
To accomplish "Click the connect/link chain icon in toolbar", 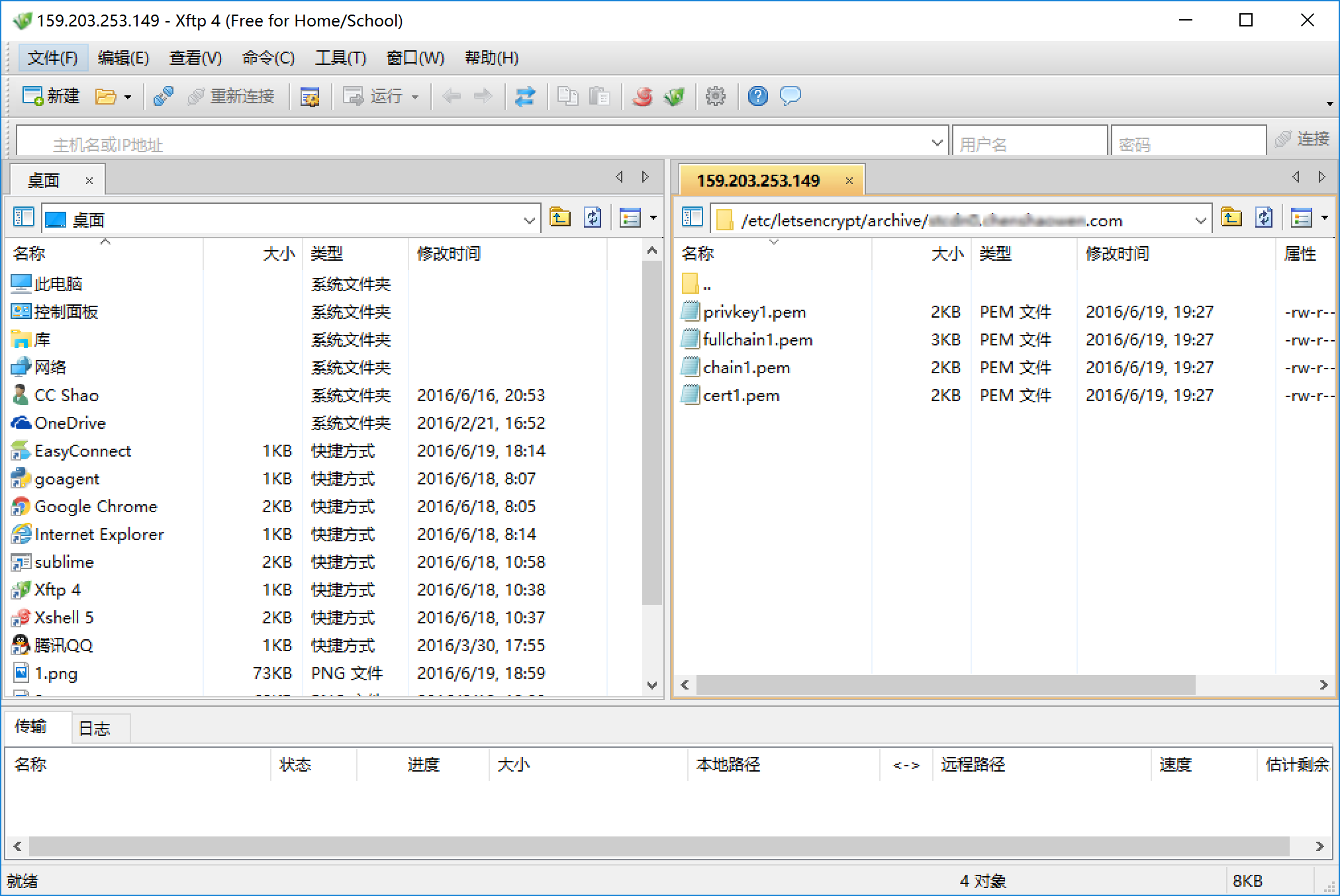I will (x=163, y=97).
